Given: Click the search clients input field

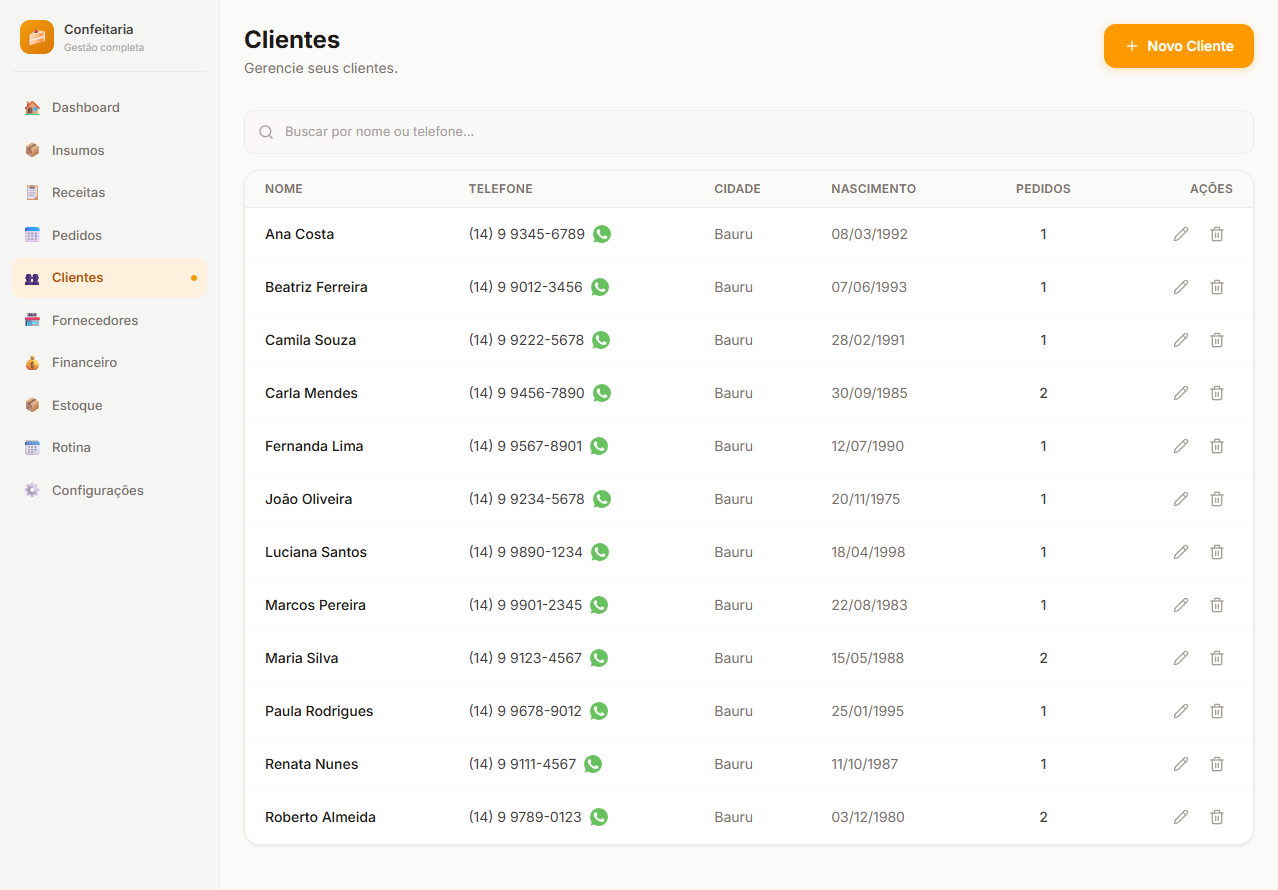Looking at the screenshot, I should (x=750, y=131).
